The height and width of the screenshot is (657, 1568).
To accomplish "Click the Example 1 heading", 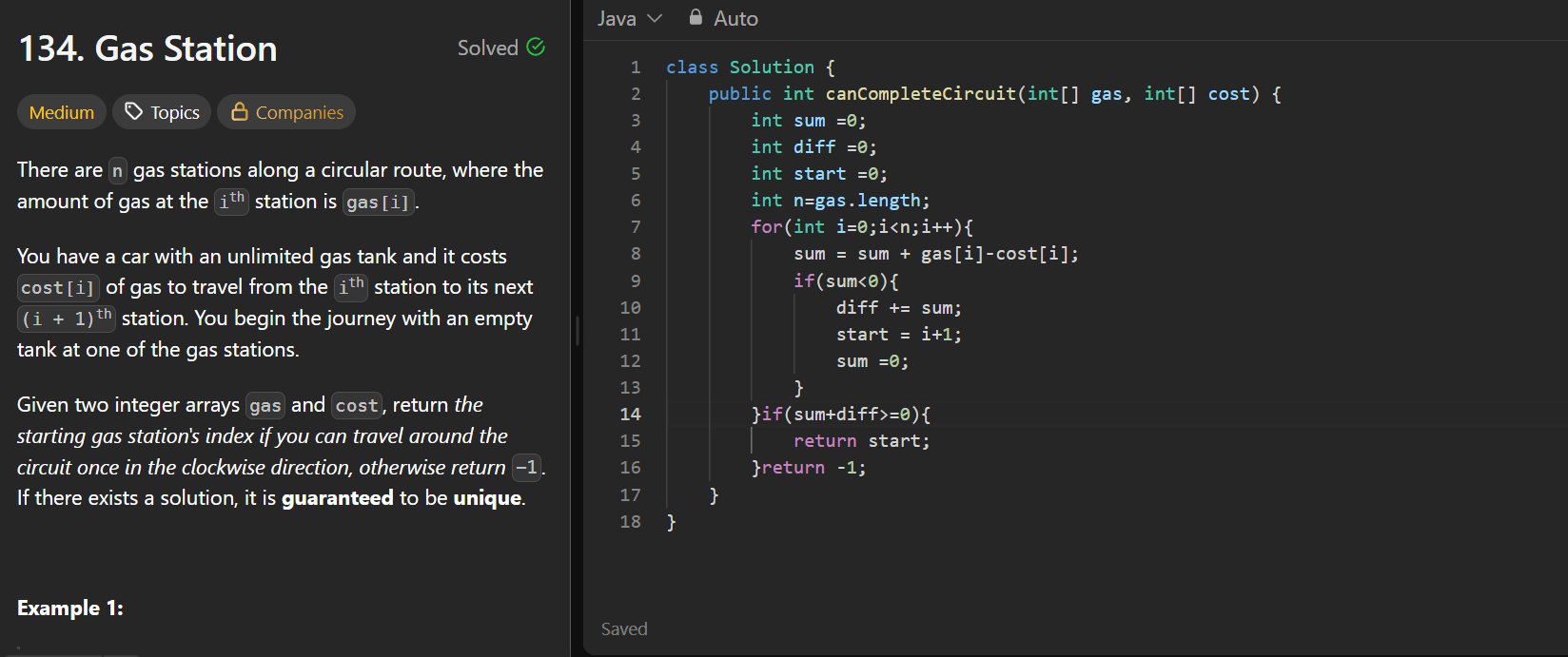I will click(x=70, y=608).
